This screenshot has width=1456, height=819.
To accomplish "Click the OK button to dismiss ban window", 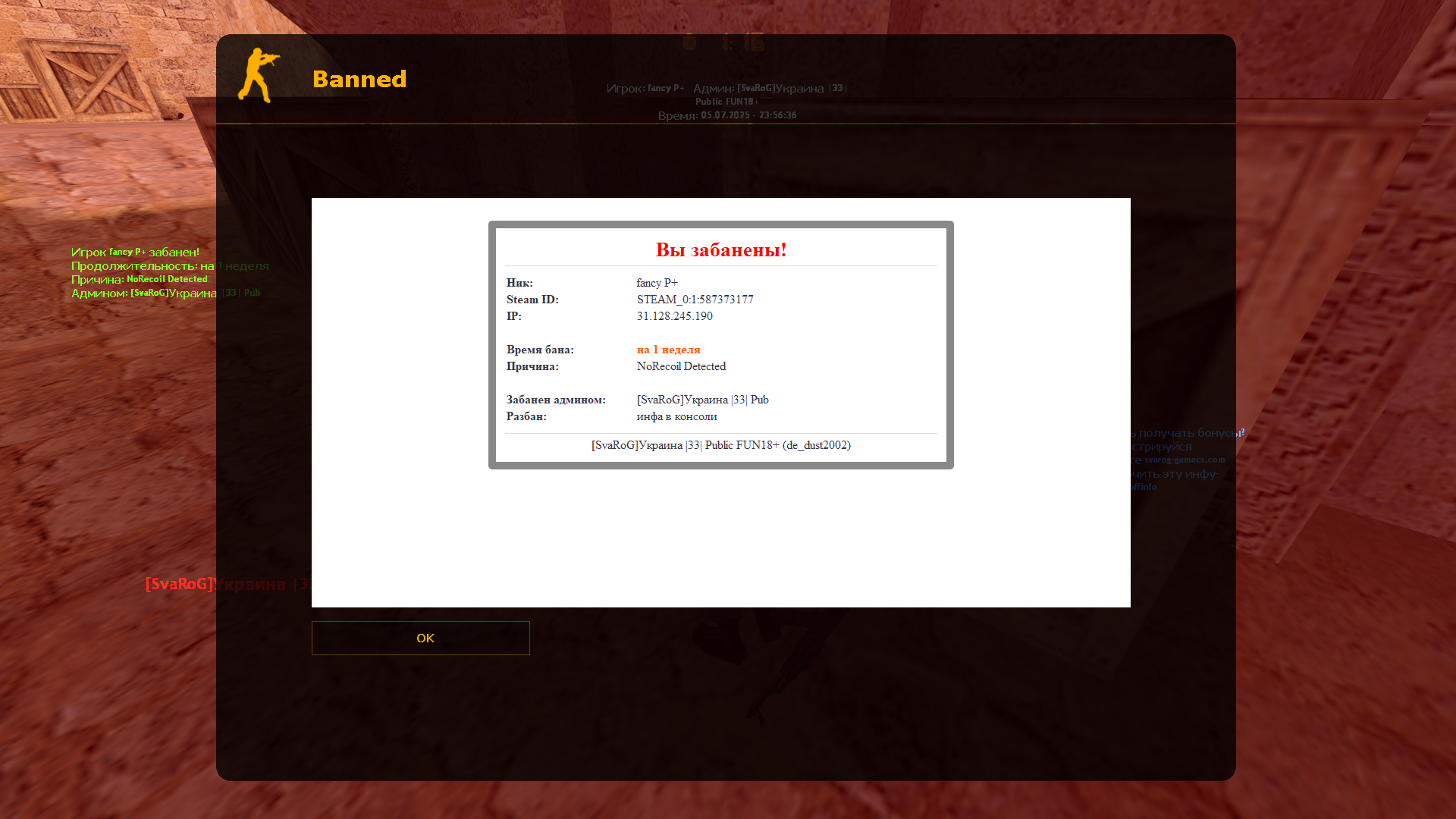I will coord(420,638).
